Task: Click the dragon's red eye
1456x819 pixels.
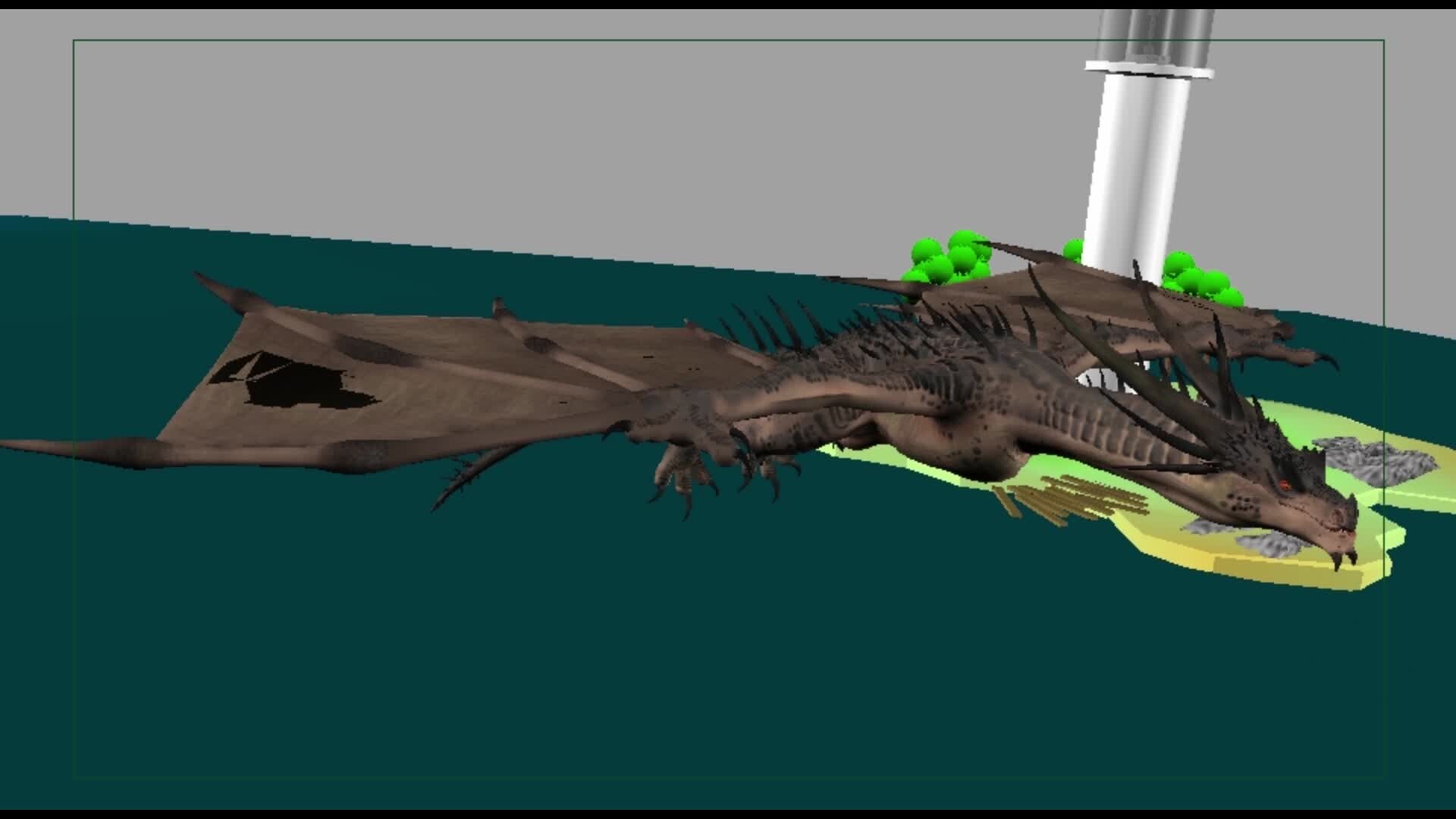Action: pos(1285,485)
